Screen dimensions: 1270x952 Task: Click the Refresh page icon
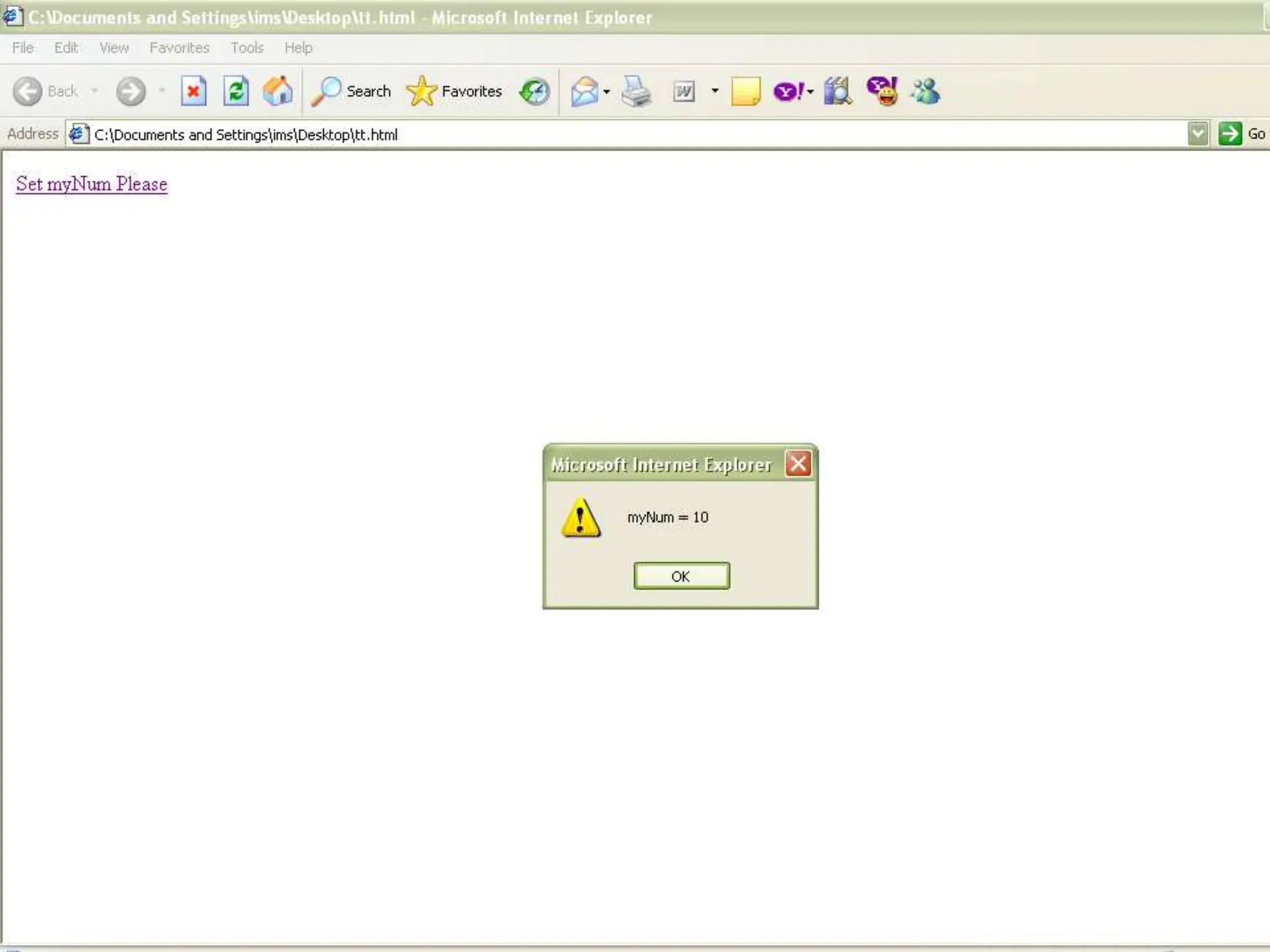[x=236, y=92]
